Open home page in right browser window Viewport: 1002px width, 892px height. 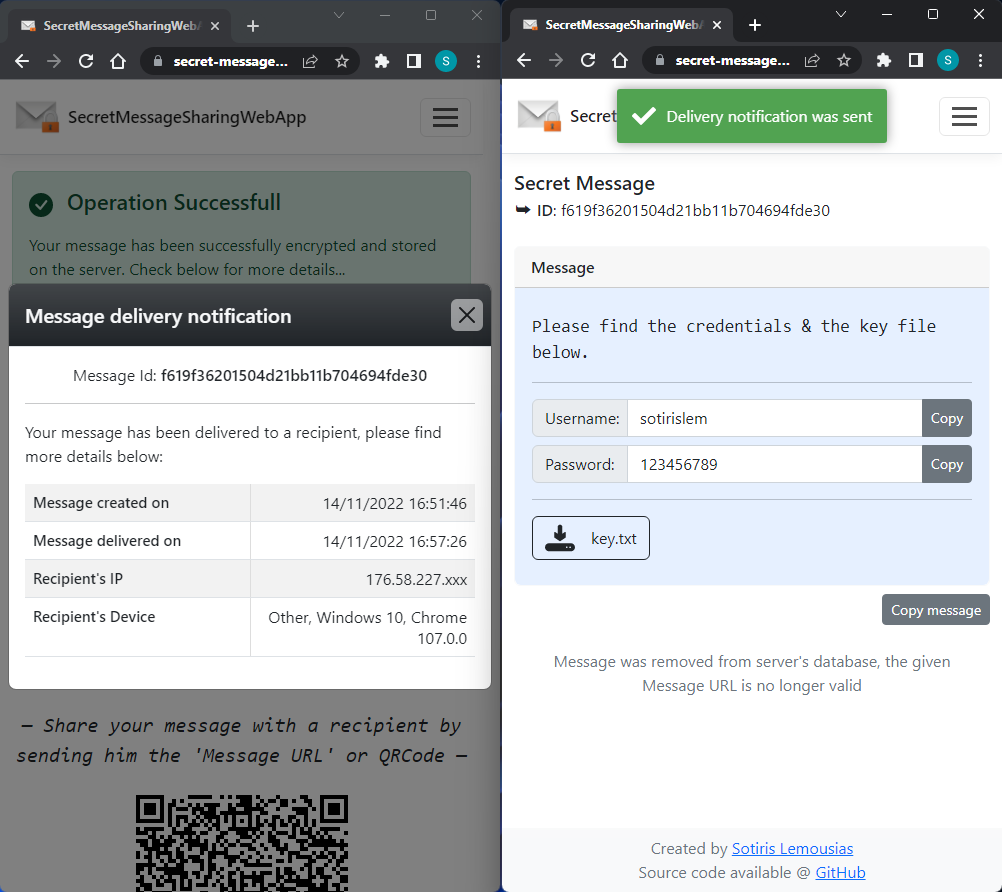(620, 60)
